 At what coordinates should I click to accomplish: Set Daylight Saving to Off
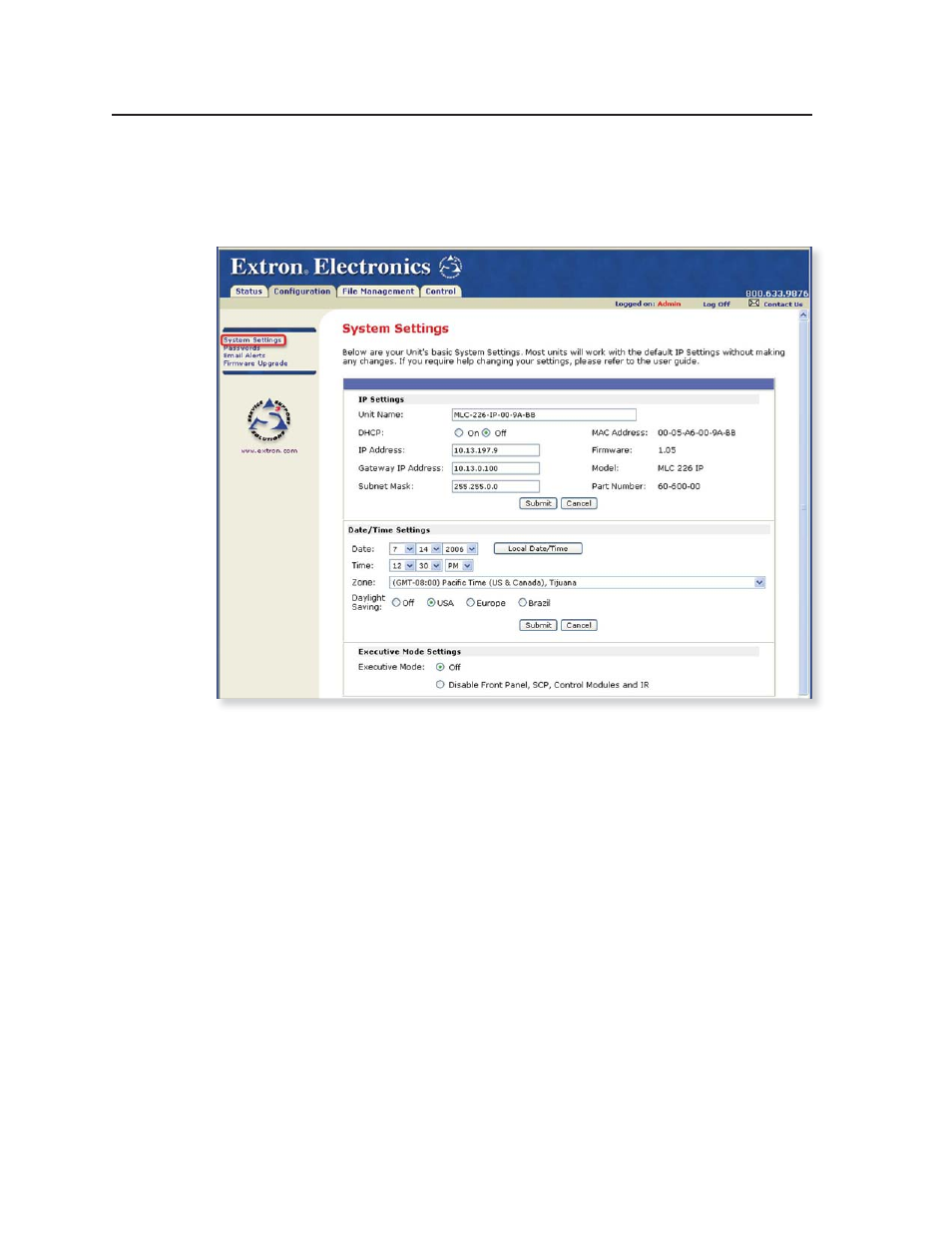(x=396, y=603)
